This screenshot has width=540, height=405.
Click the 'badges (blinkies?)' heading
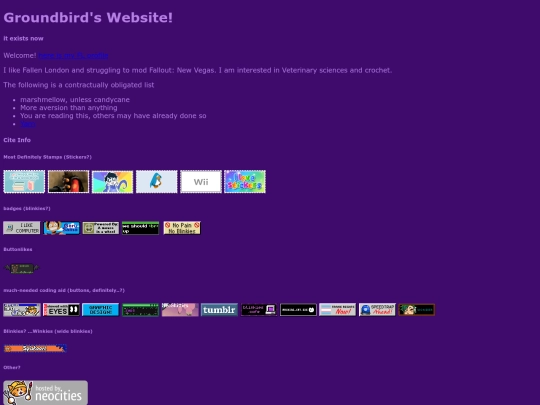[27, 208]
